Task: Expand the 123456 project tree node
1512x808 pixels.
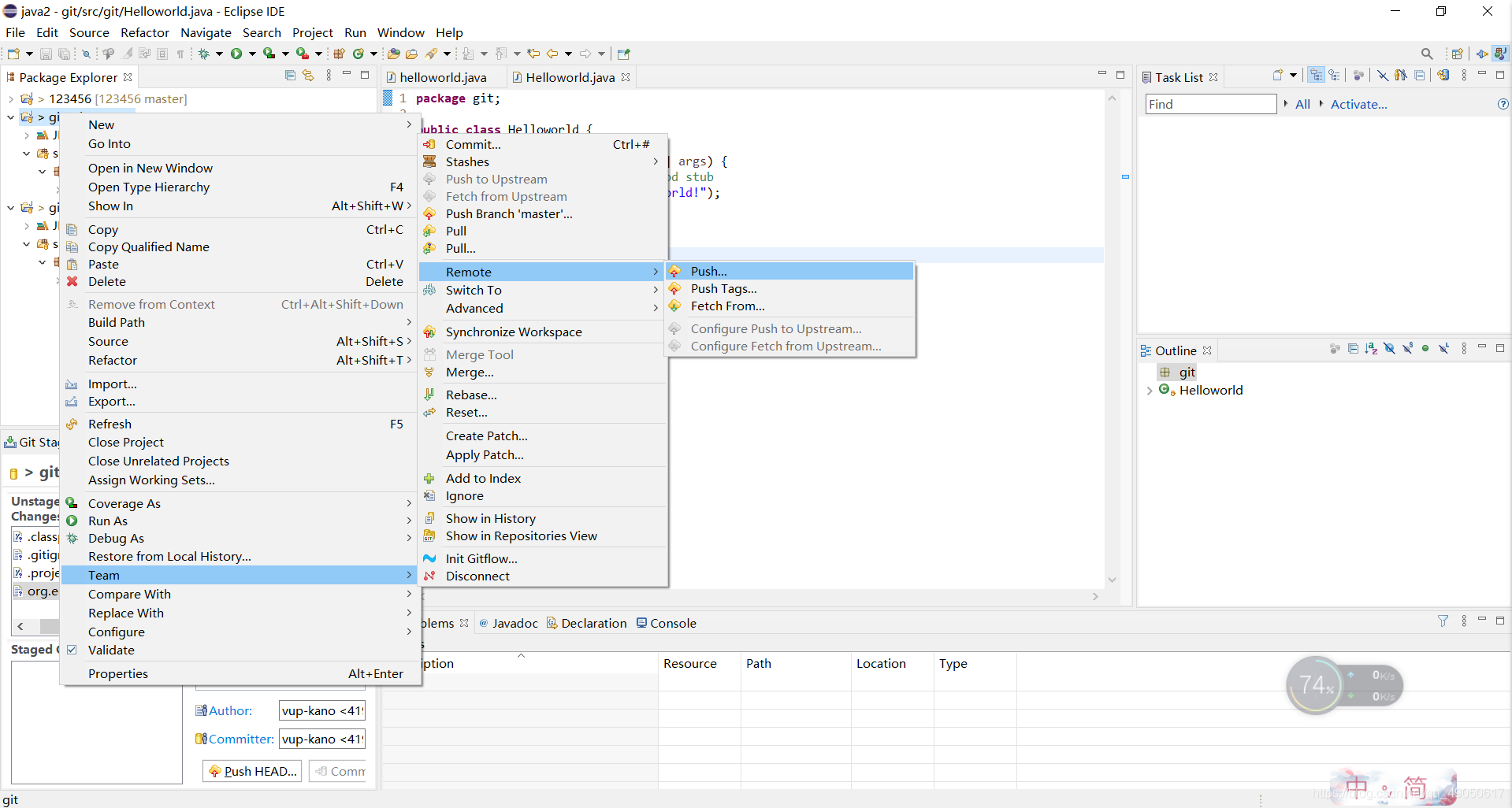Action: pos(10,99)
